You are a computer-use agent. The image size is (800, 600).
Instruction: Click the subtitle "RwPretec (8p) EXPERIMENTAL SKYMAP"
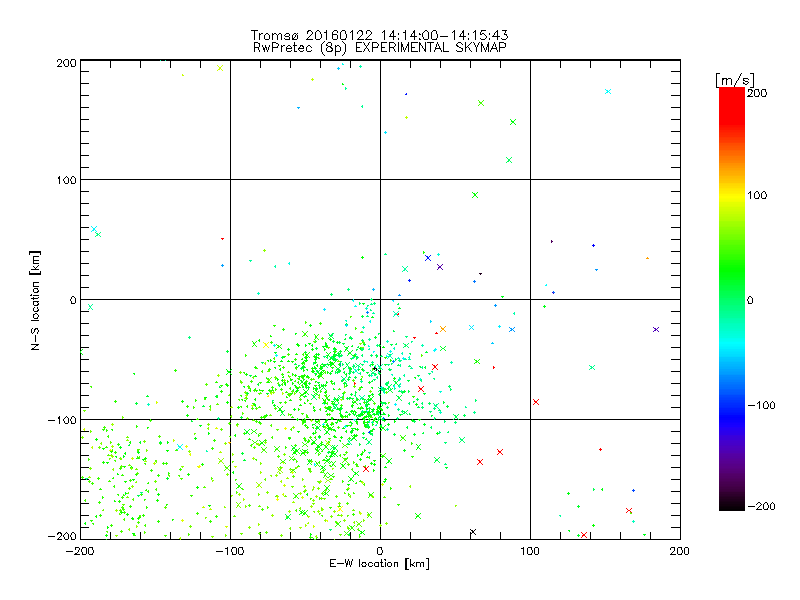pyautogui.click(x=380, y=48)
